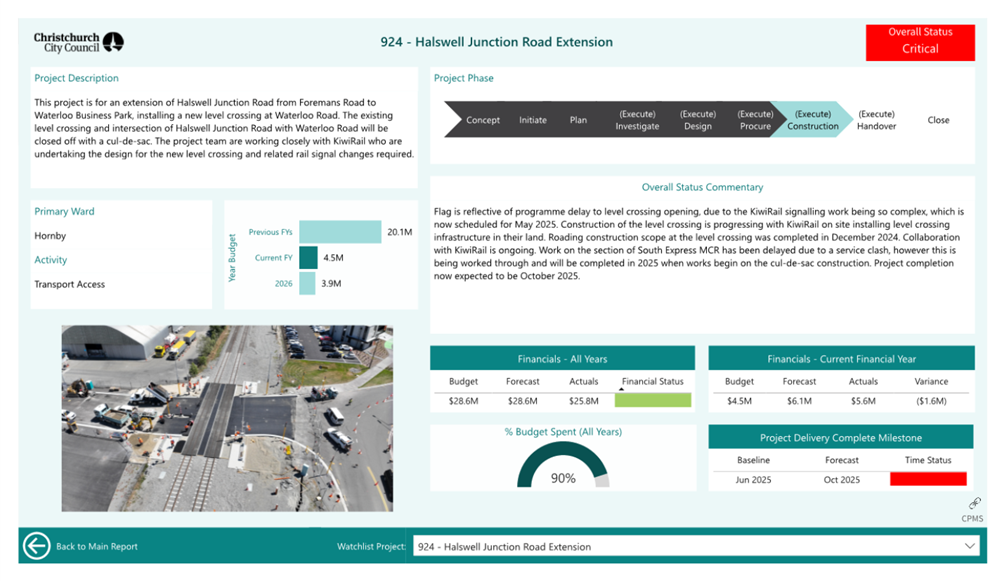Select the Watchlist Project combo box field

[x=690, y=547]
